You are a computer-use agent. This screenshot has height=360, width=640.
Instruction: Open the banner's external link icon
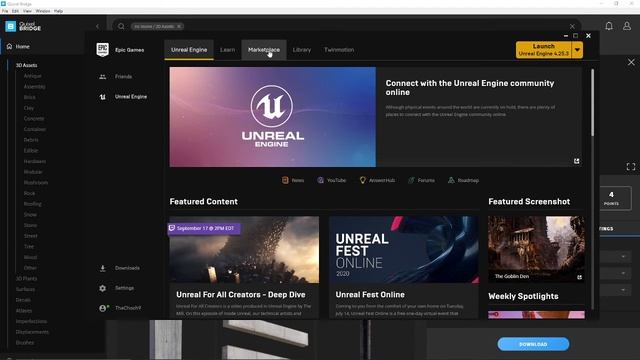(x=576, y=161)
